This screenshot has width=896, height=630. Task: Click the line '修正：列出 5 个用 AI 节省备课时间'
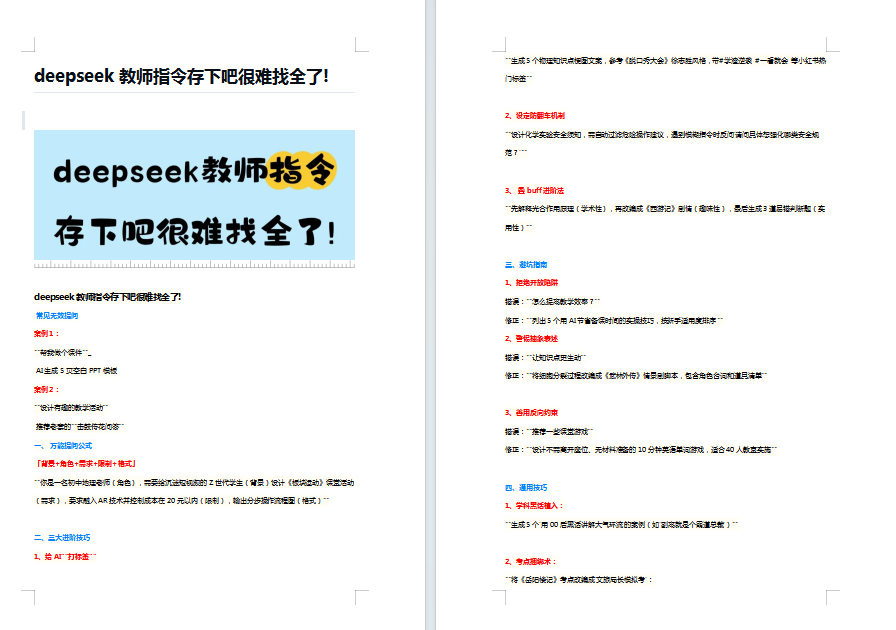tap(614, 321)
